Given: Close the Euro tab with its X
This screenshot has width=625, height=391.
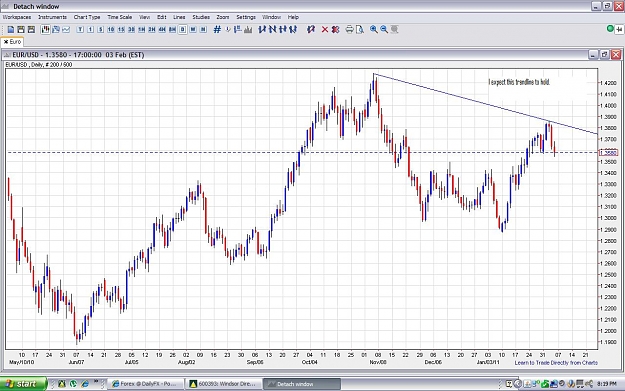Looking at the screenshot, I should click(6, 42).
